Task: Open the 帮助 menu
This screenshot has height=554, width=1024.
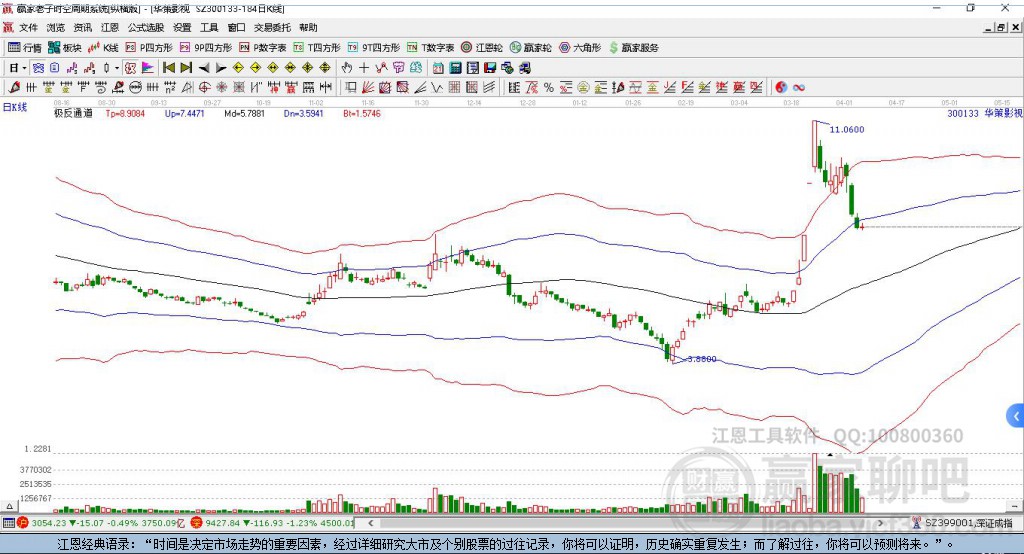Action: [308, 27]
